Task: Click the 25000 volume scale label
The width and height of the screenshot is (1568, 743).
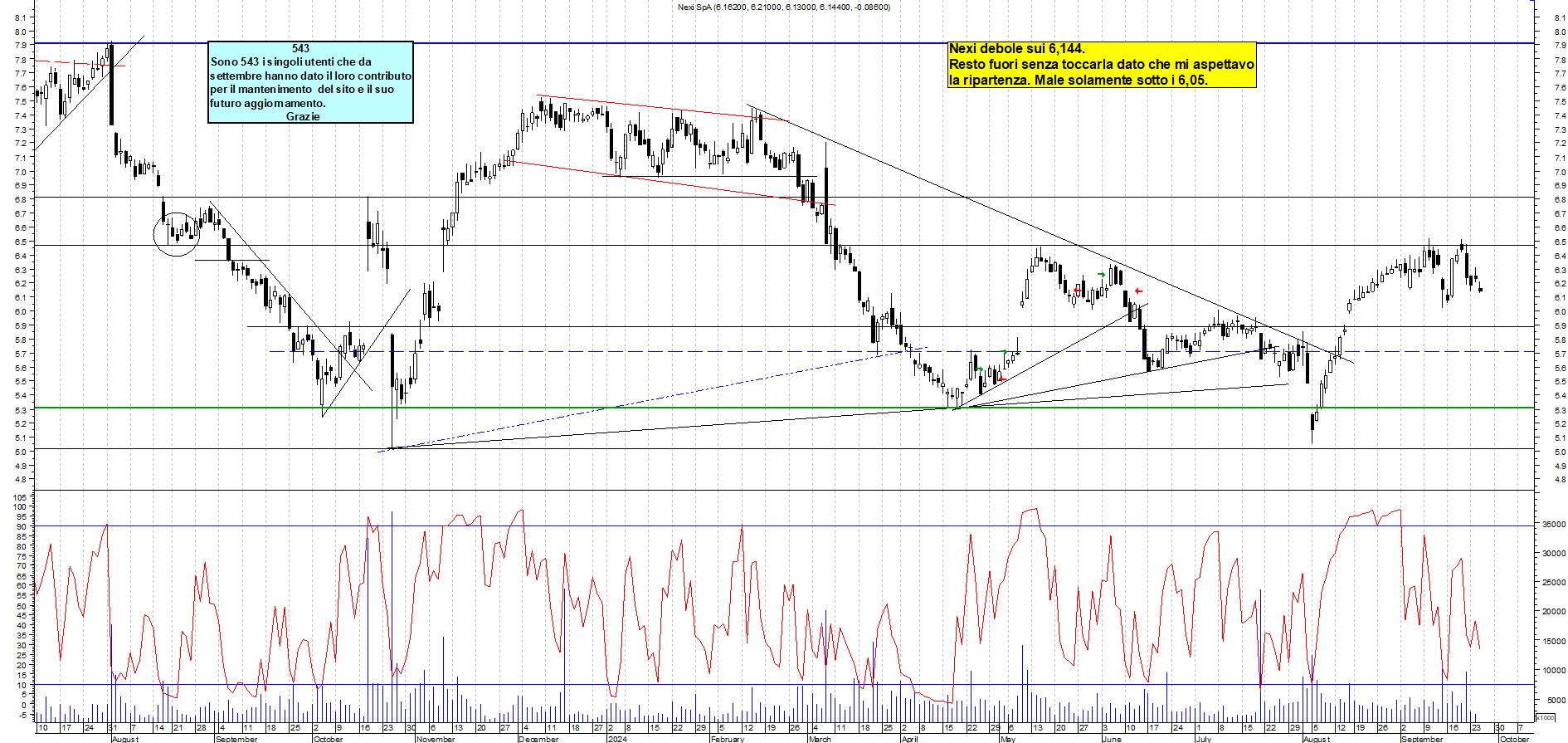Action: coord(1553,583)
